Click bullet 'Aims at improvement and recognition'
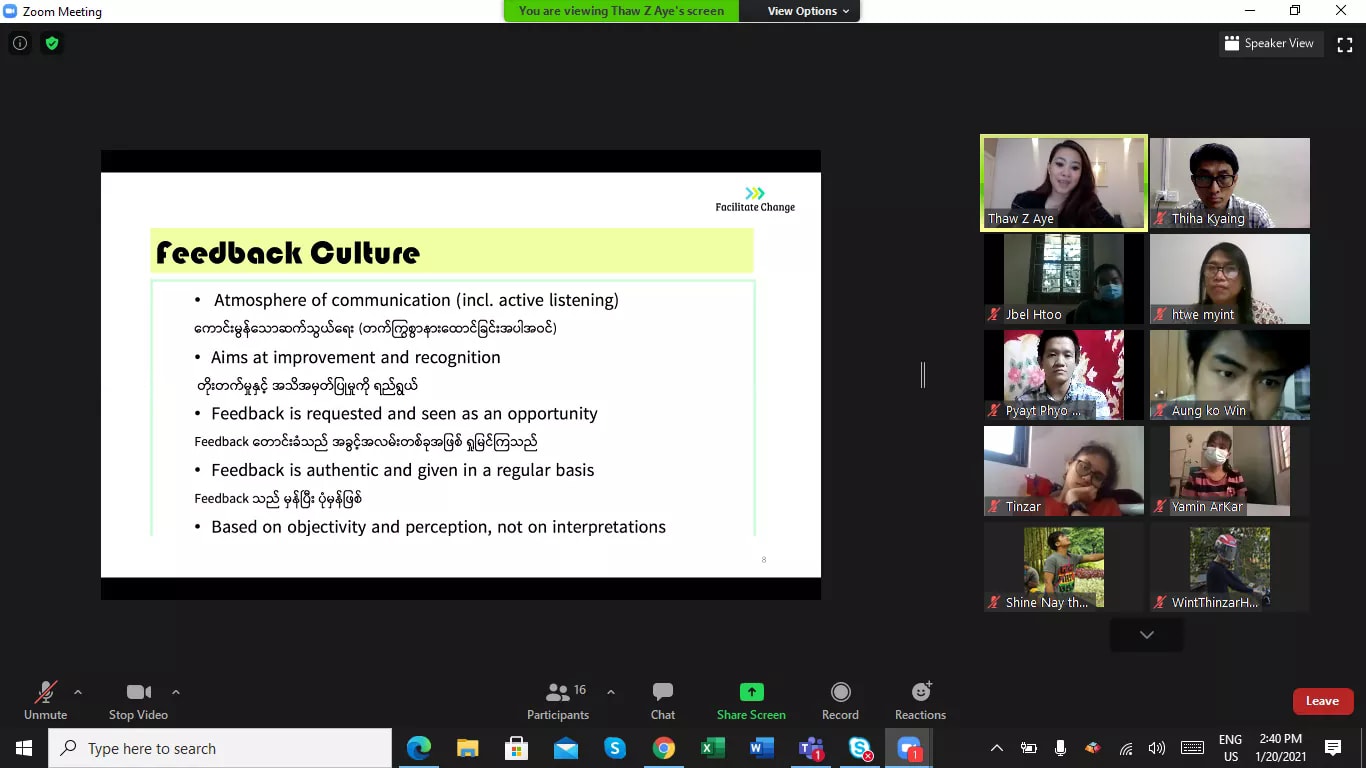The height and width of the screenshot is (768, 1366). pos(355,357)
